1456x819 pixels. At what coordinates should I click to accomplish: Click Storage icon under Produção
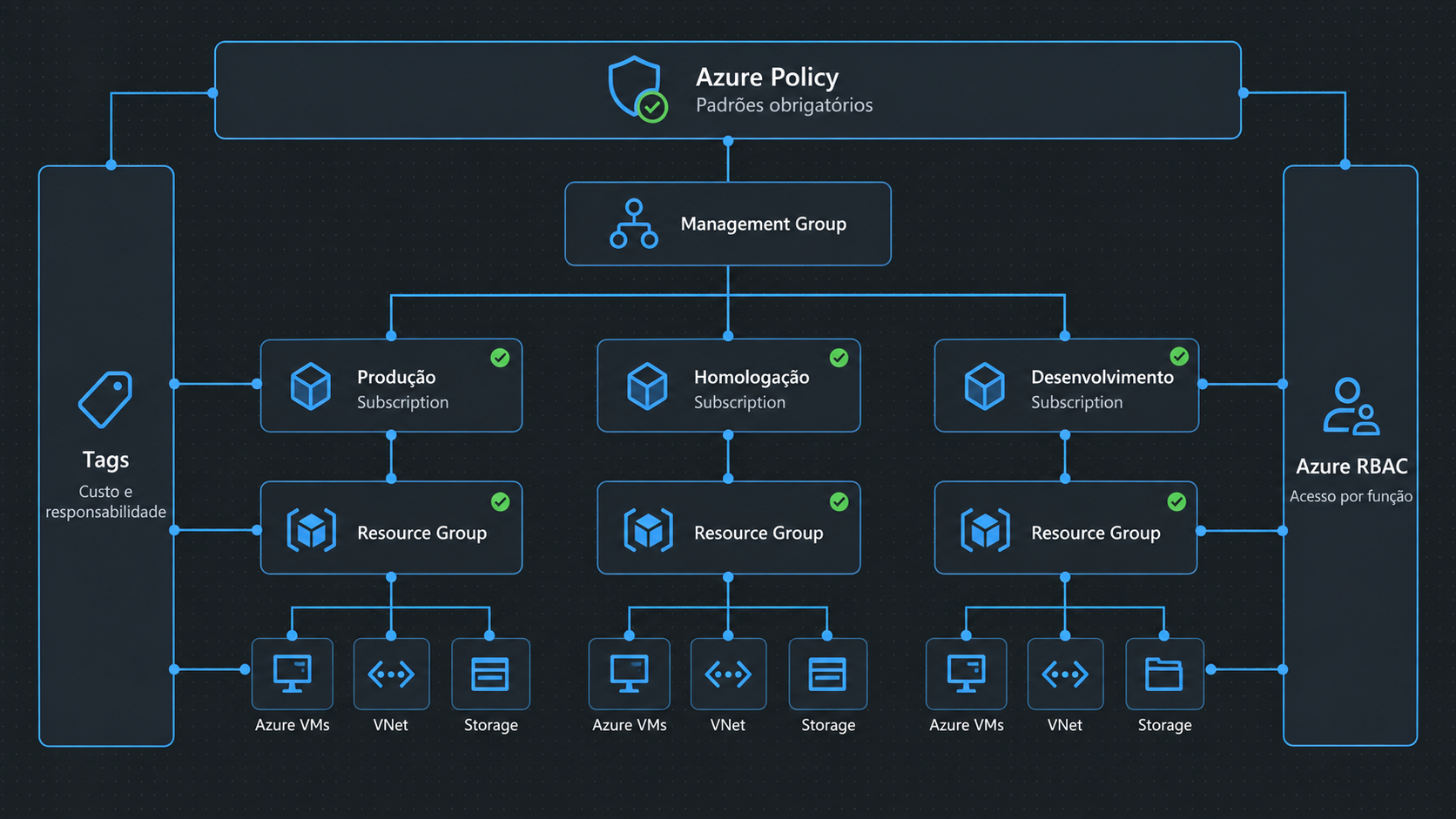(x=490, y=674)
